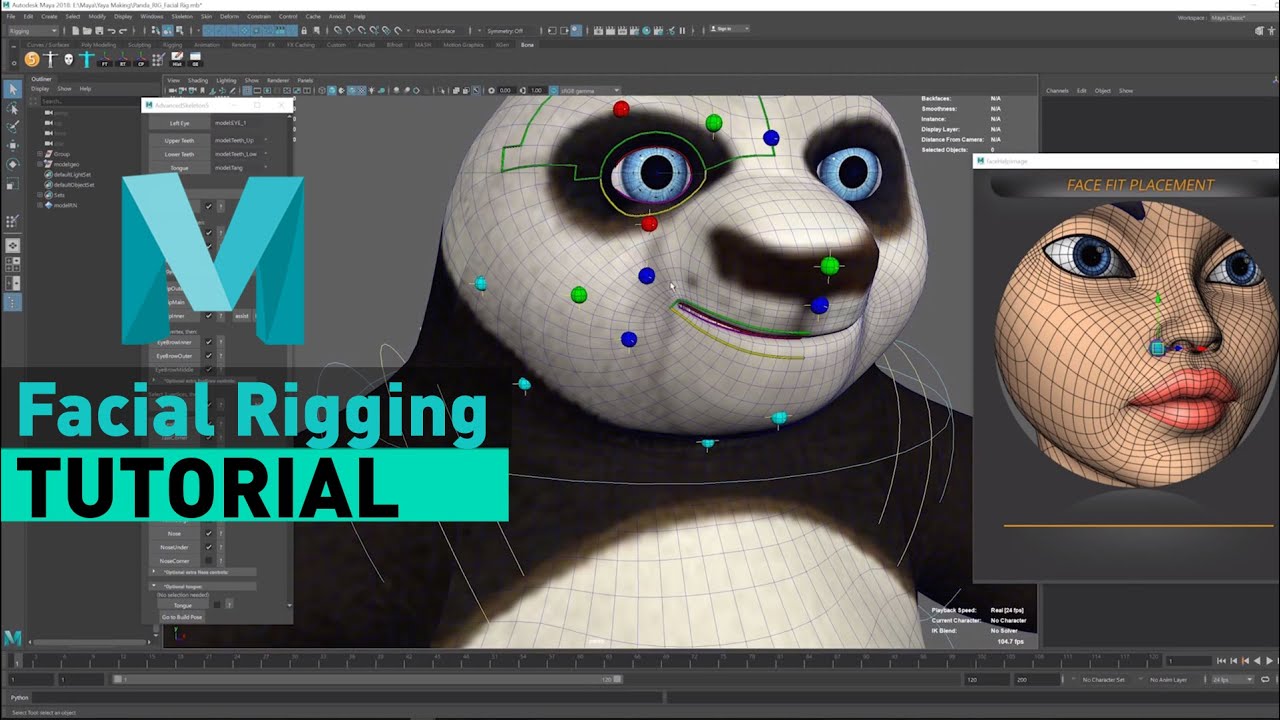
Task: Click the HIst shelf icon
Action: (177, 60)
